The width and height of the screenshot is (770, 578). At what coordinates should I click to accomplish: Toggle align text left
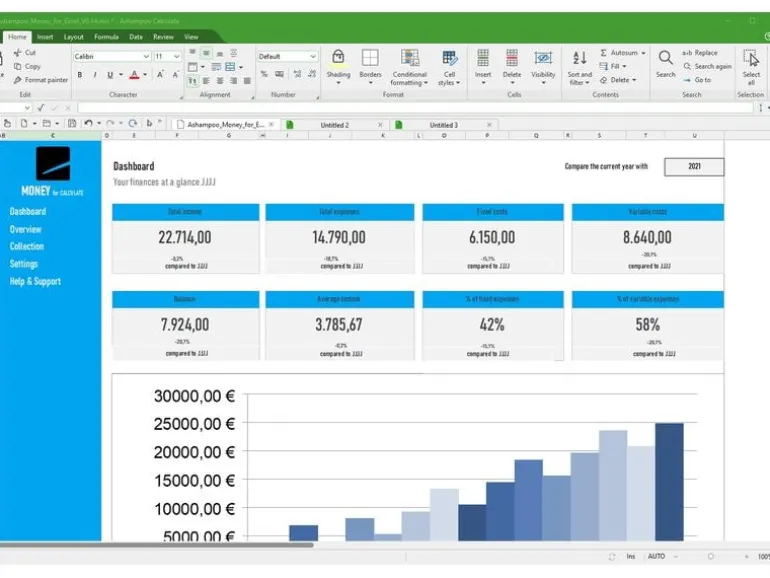pos(206,81)
